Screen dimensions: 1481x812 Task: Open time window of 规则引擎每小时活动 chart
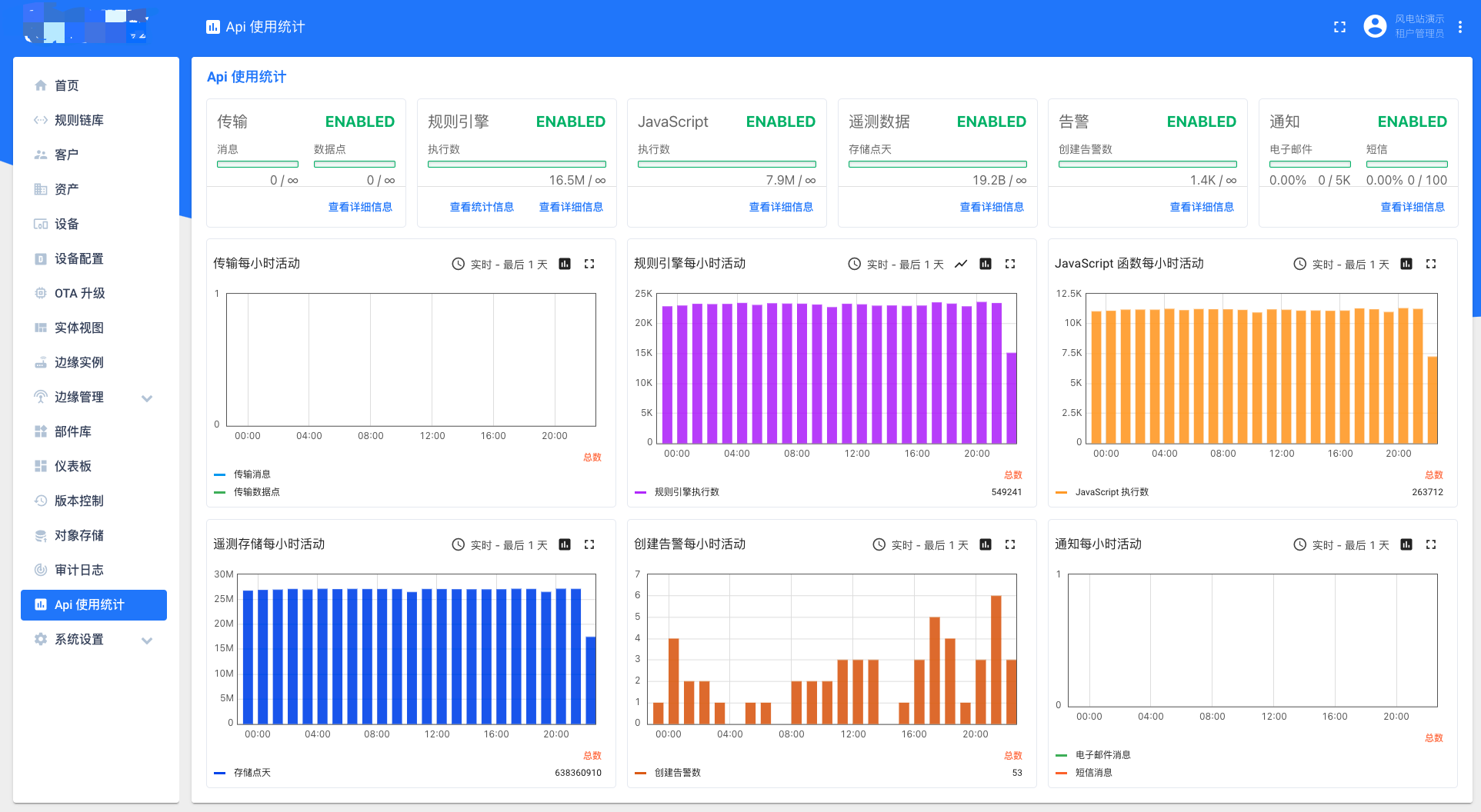(x=896, y=264)
